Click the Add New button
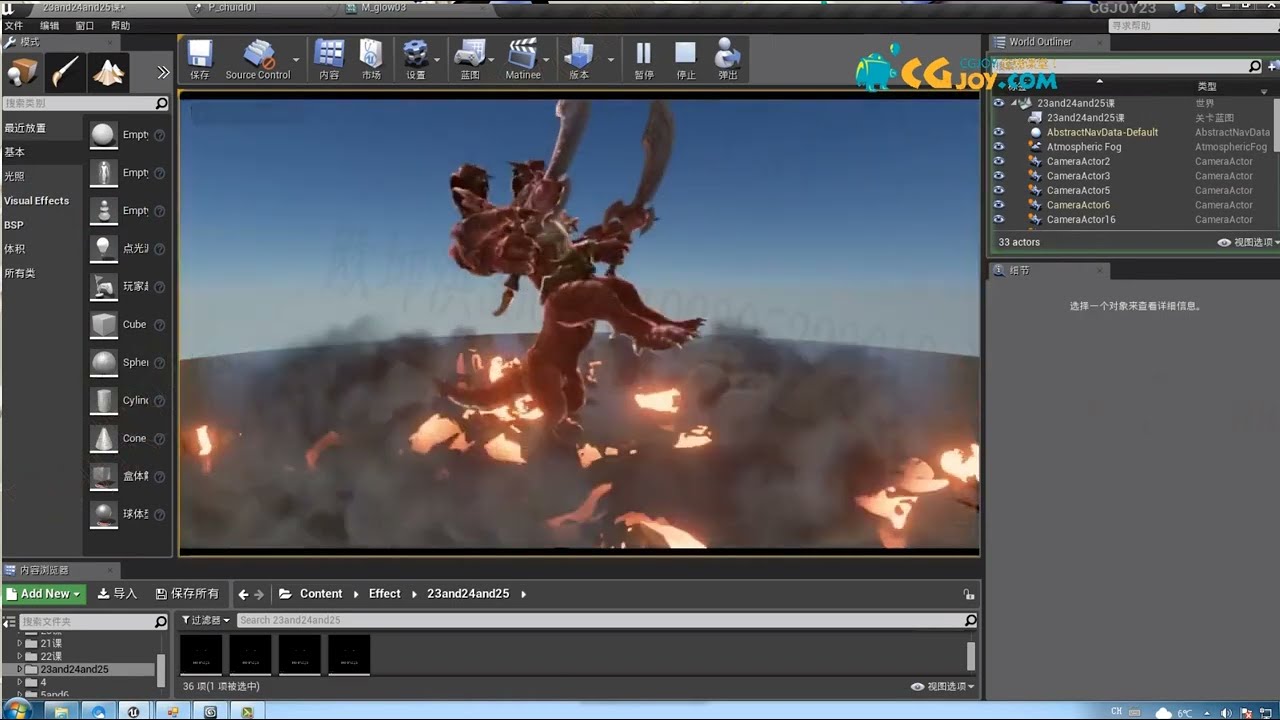This screenshot has height=720, width=1280. (44, 594)
